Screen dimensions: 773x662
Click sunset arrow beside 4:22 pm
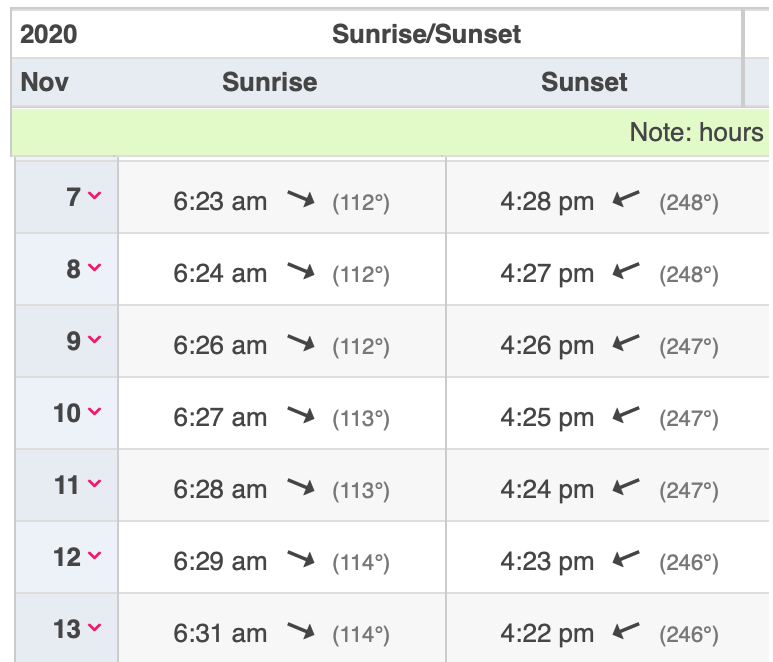(x=626, y=632)
